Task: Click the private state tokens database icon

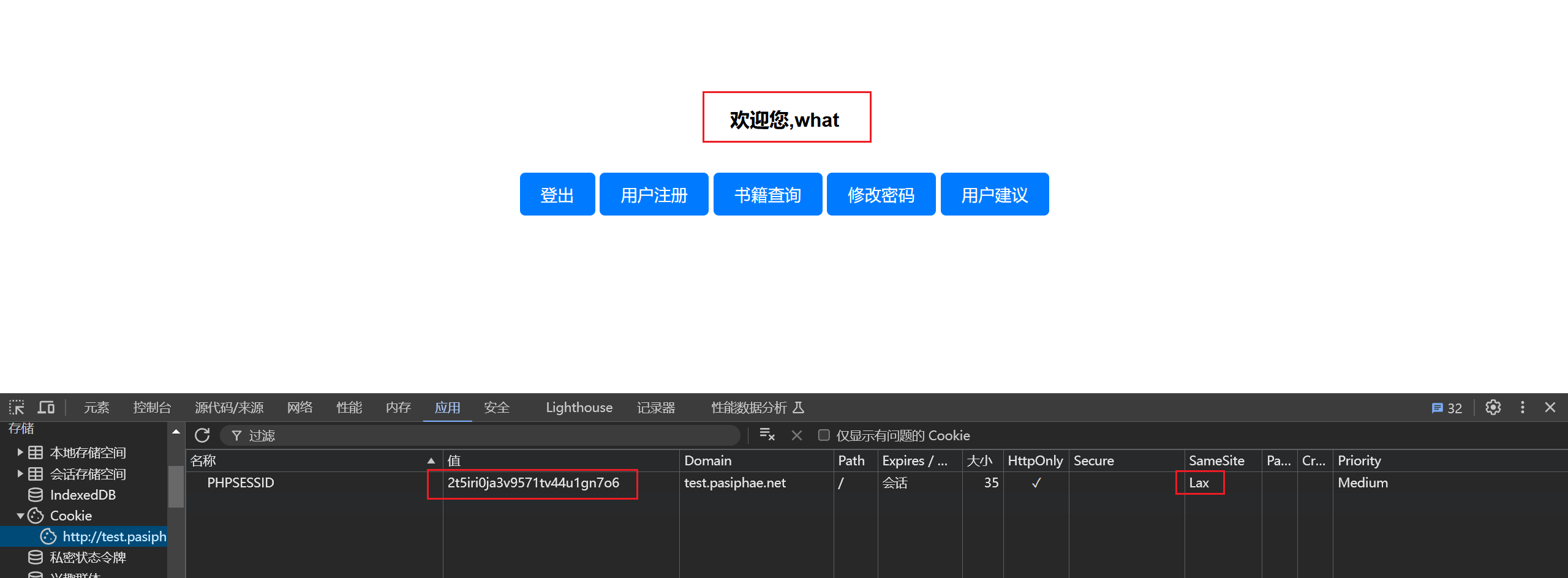Action: click(36, 557)
